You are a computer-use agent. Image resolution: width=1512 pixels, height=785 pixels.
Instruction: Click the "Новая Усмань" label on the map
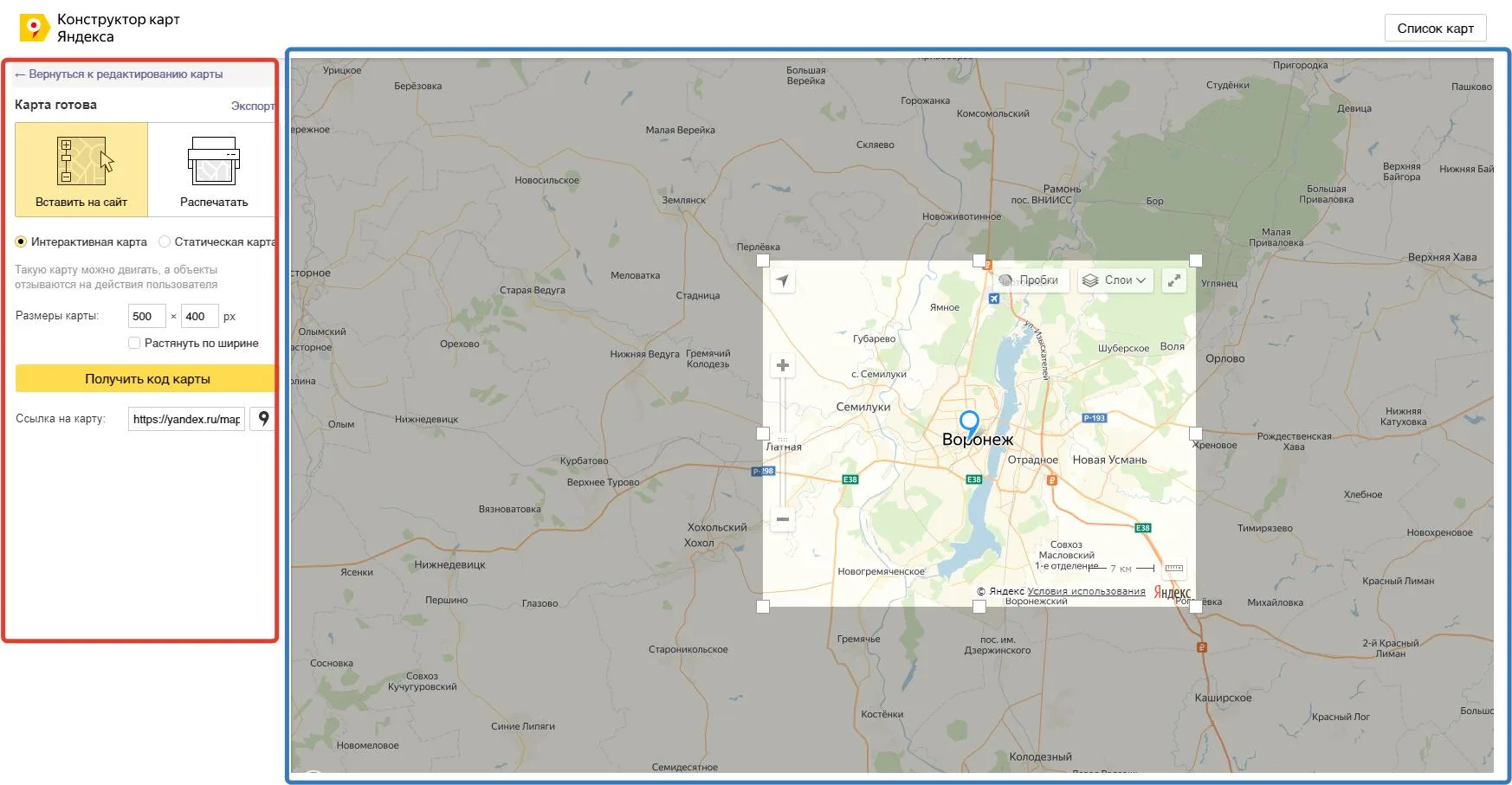pyautogui.click(x=1109, y=460)
